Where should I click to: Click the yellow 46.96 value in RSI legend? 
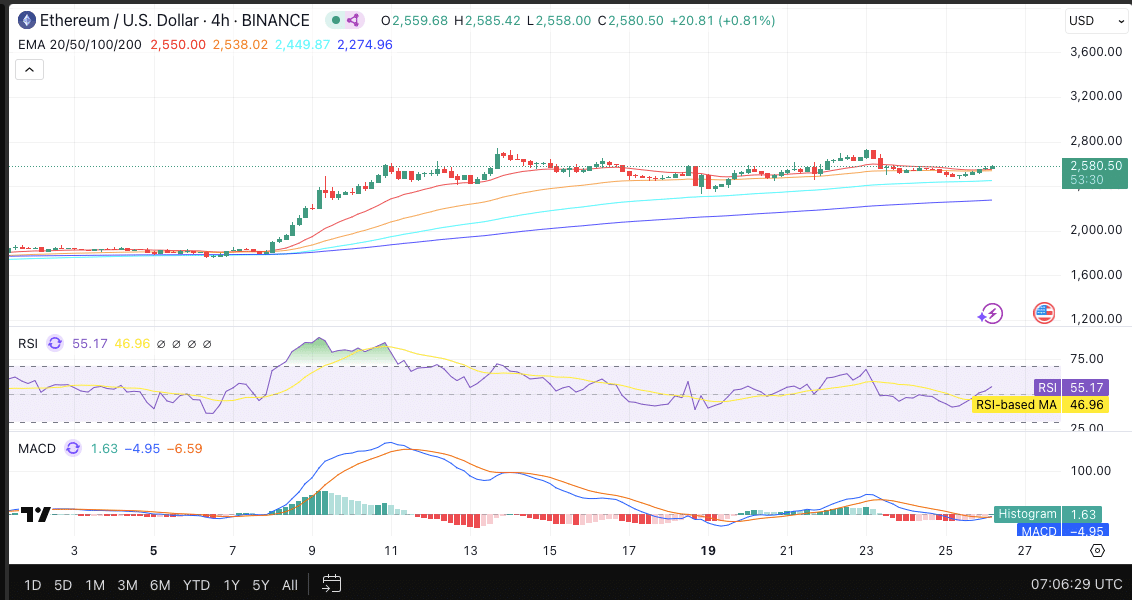point(132,344)
